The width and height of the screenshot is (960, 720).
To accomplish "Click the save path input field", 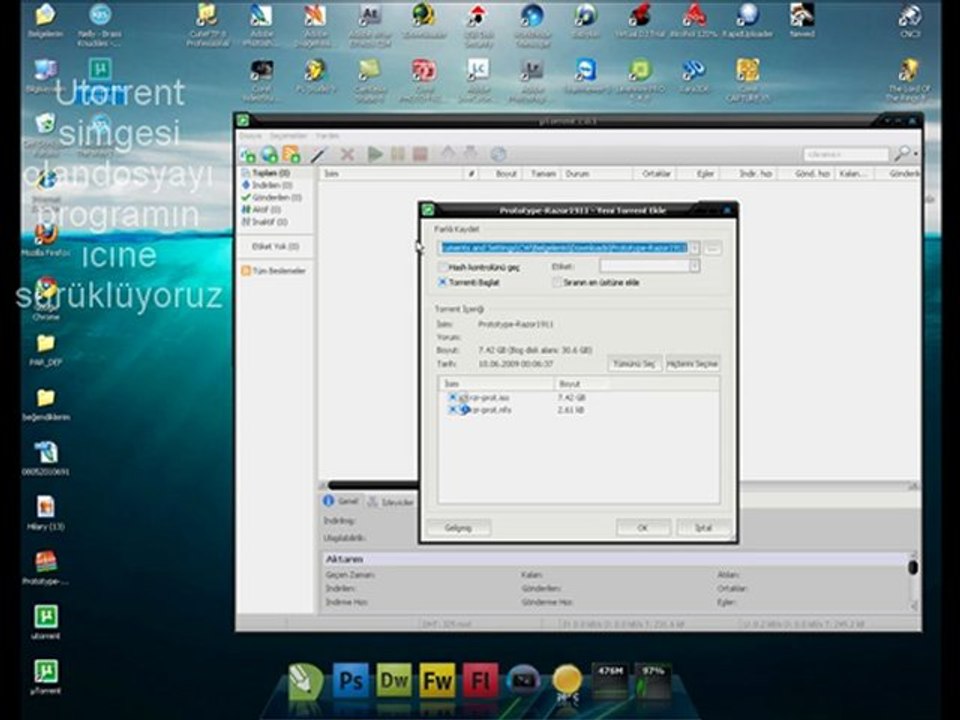I will point(564,248).
